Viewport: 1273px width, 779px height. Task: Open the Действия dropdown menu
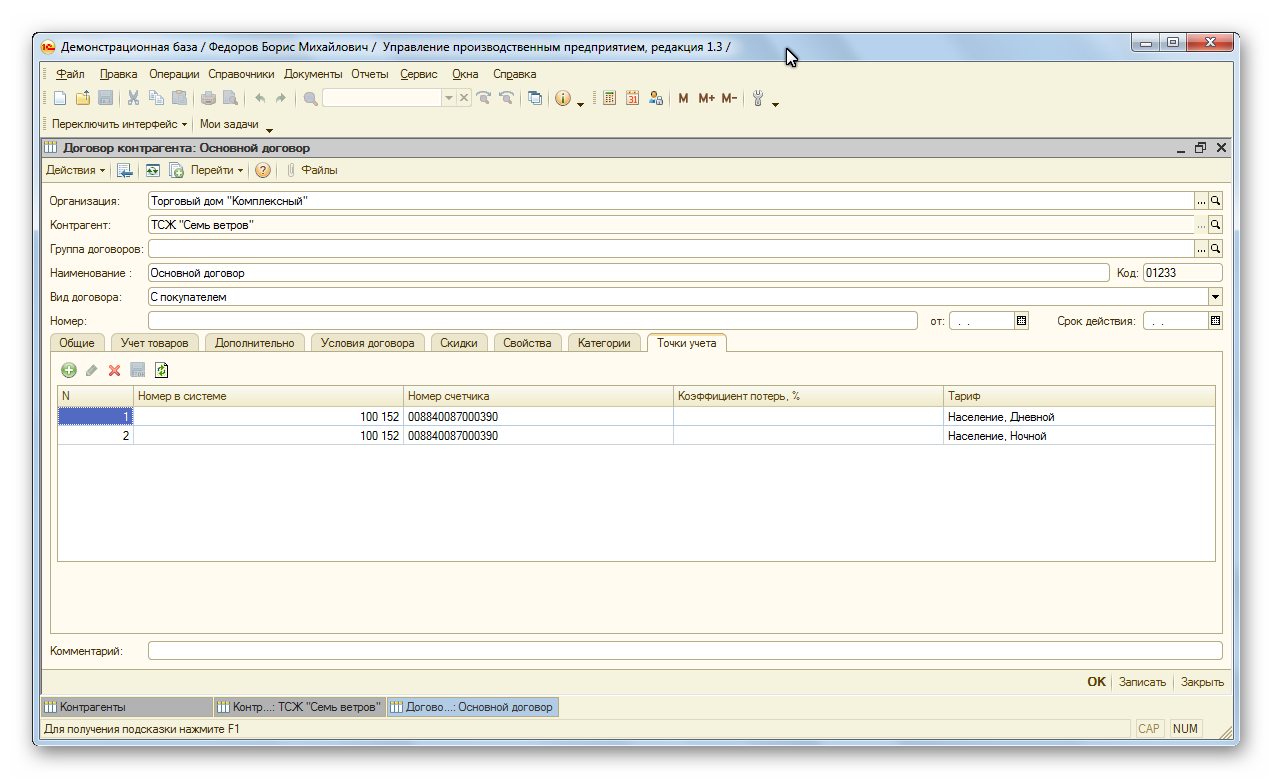(75, 170)
